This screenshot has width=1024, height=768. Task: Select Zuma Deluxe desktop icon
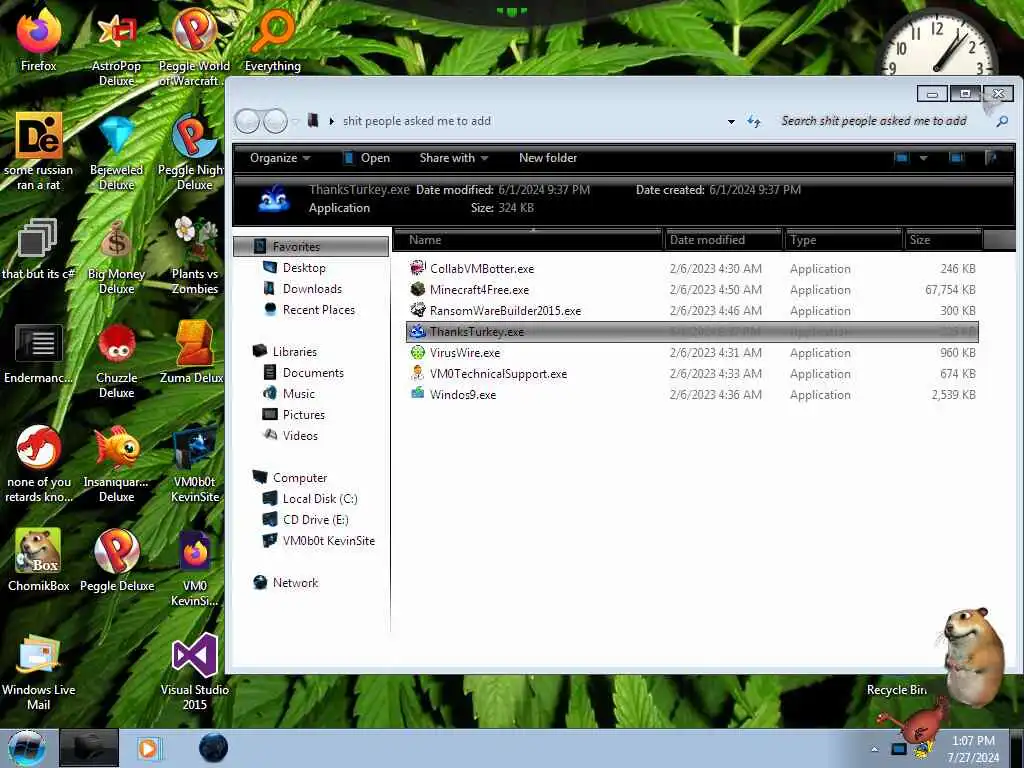point(194,353)
